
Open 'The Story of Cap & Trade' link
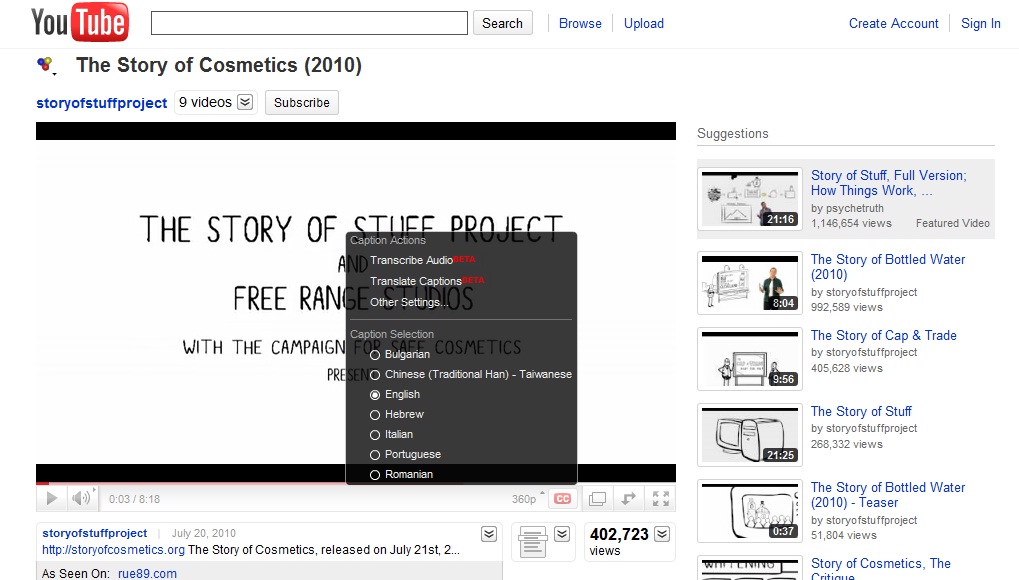(884, 336)
